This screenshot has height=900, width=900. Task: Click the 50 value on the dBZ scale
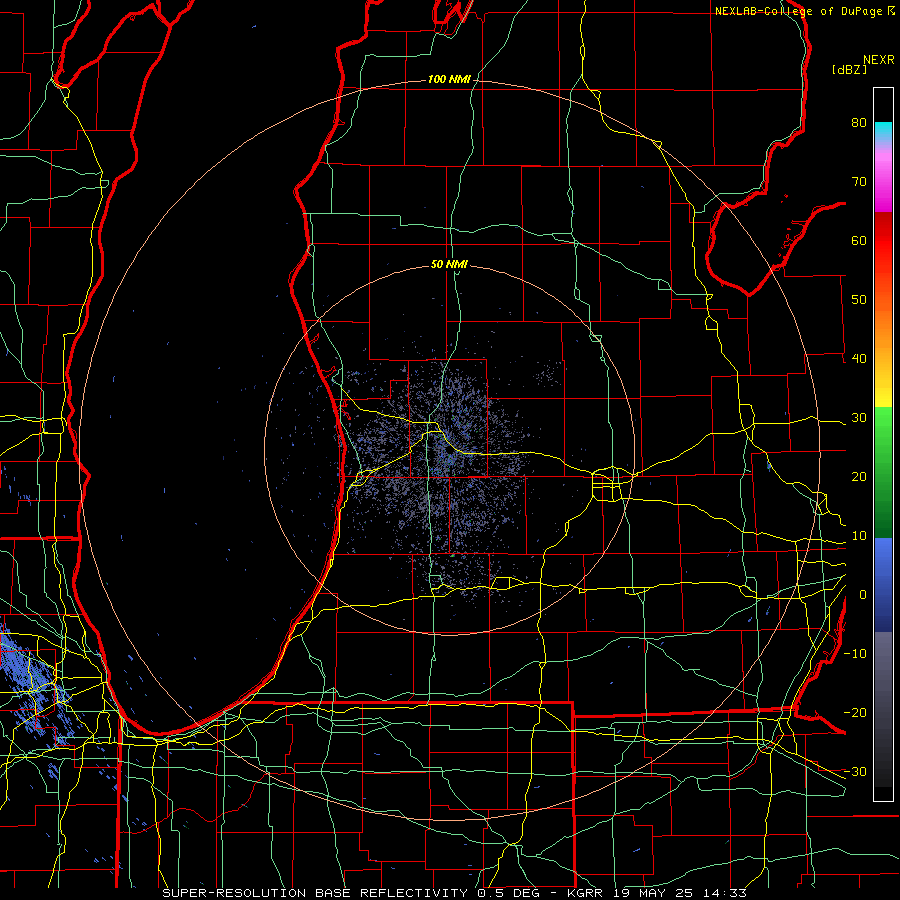tap(859, 300)
